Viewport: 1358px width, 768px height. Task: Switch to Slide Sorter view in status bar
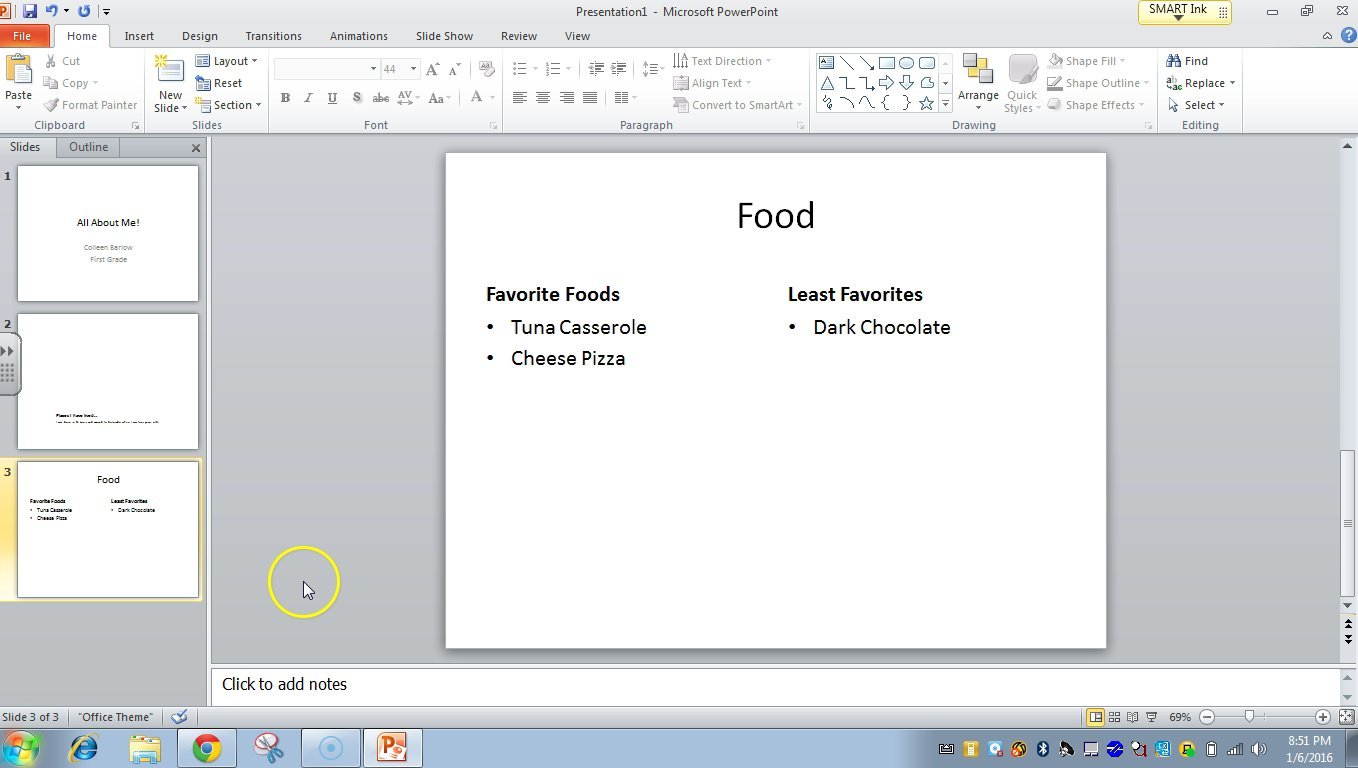tap(1114, 717)
